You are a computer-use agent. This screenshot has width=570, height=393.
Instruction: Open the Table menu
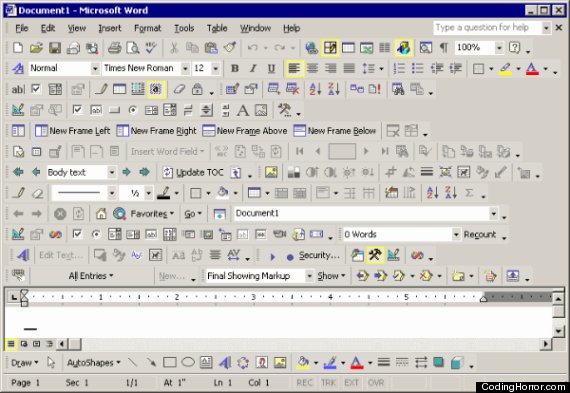217,28
